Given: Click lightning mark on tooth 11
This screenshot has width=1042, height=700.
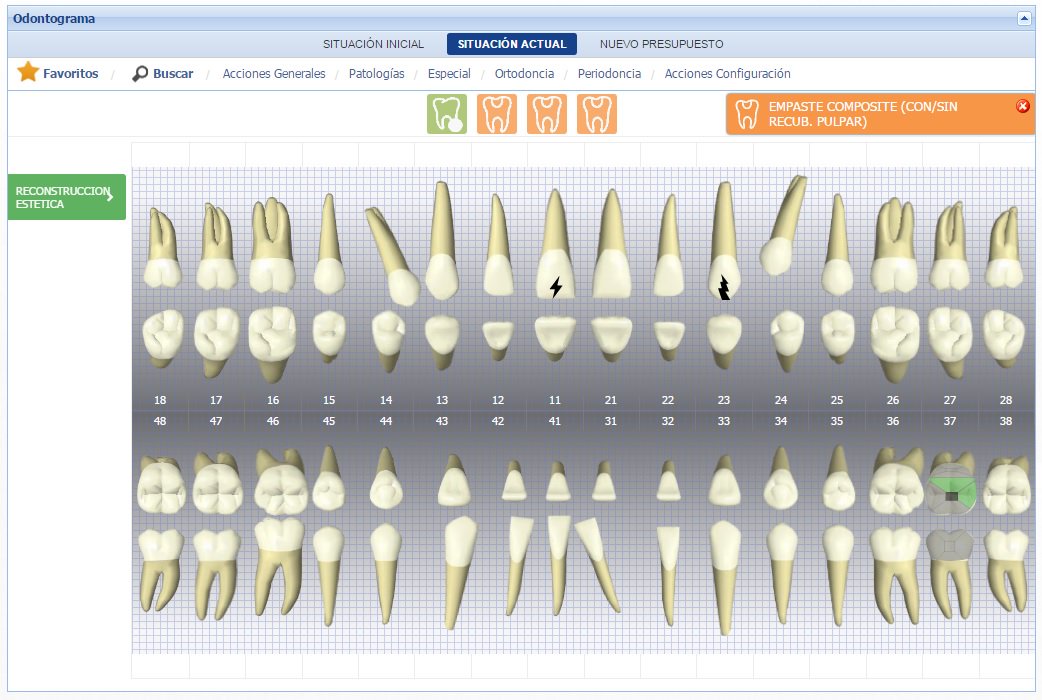Looking at the screenshot, I should pyautogui.click(x=556, y=287).
